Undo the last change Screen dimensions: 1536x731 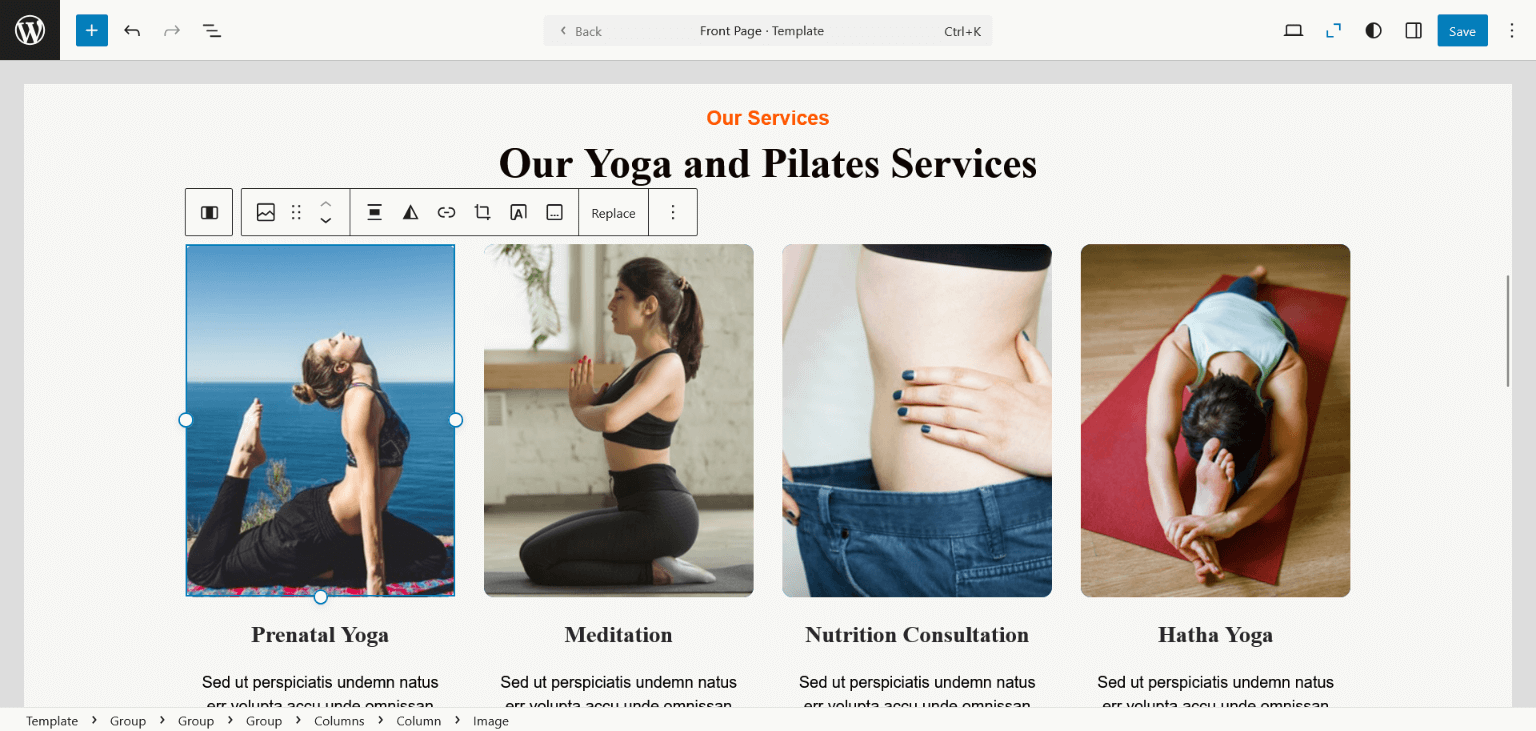click(x=132, y=31)
